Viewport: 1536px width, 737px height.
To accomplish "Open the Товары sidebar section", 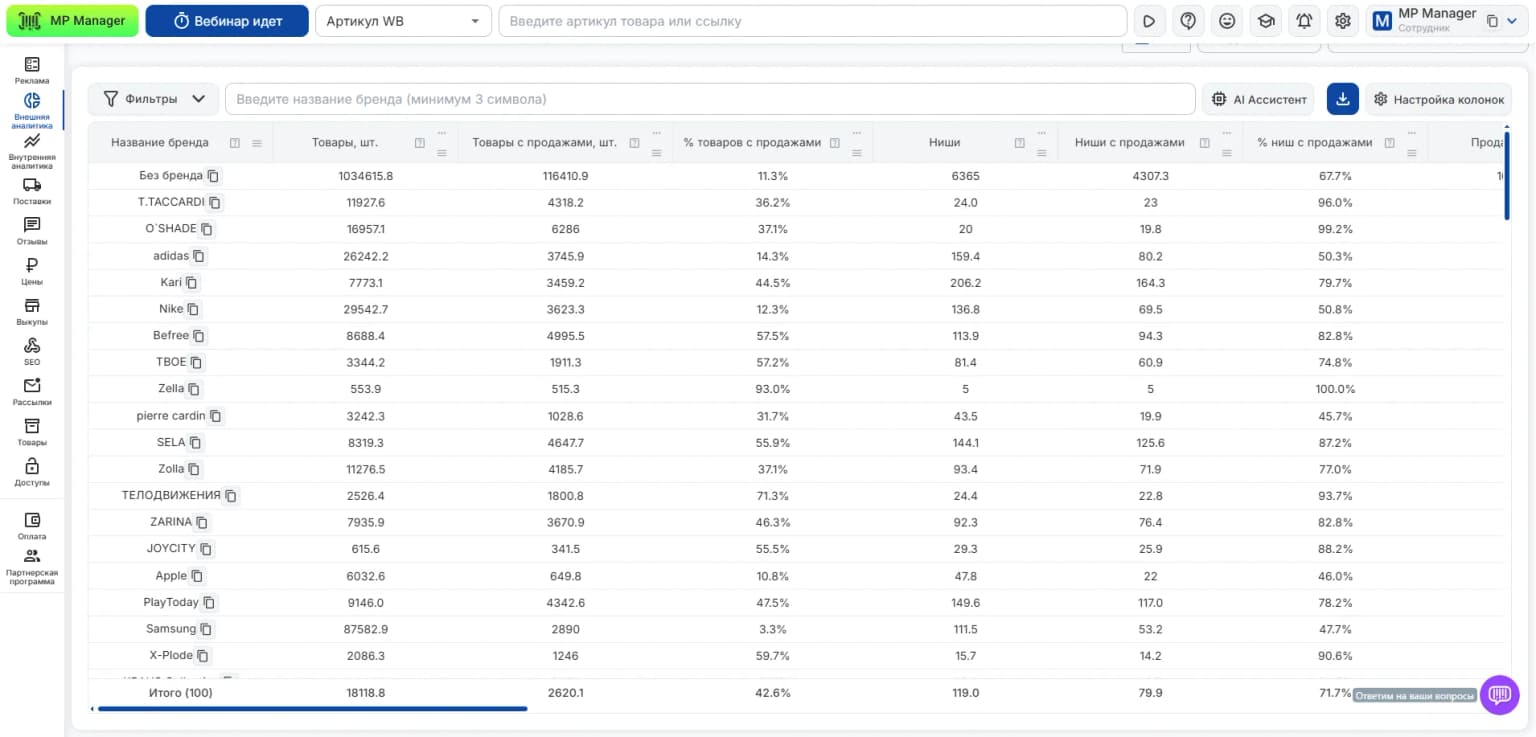I will coord(32,431).
